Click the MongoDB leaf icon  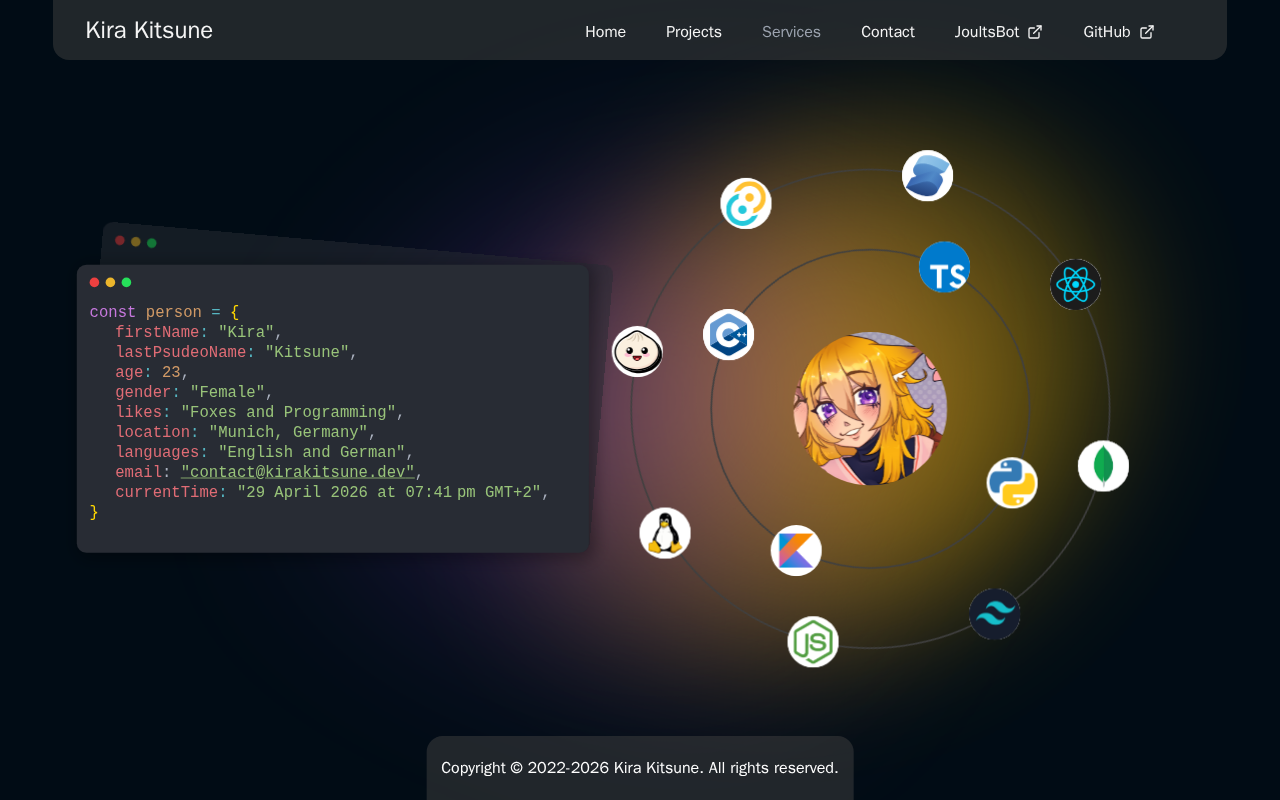[1103, 466]
